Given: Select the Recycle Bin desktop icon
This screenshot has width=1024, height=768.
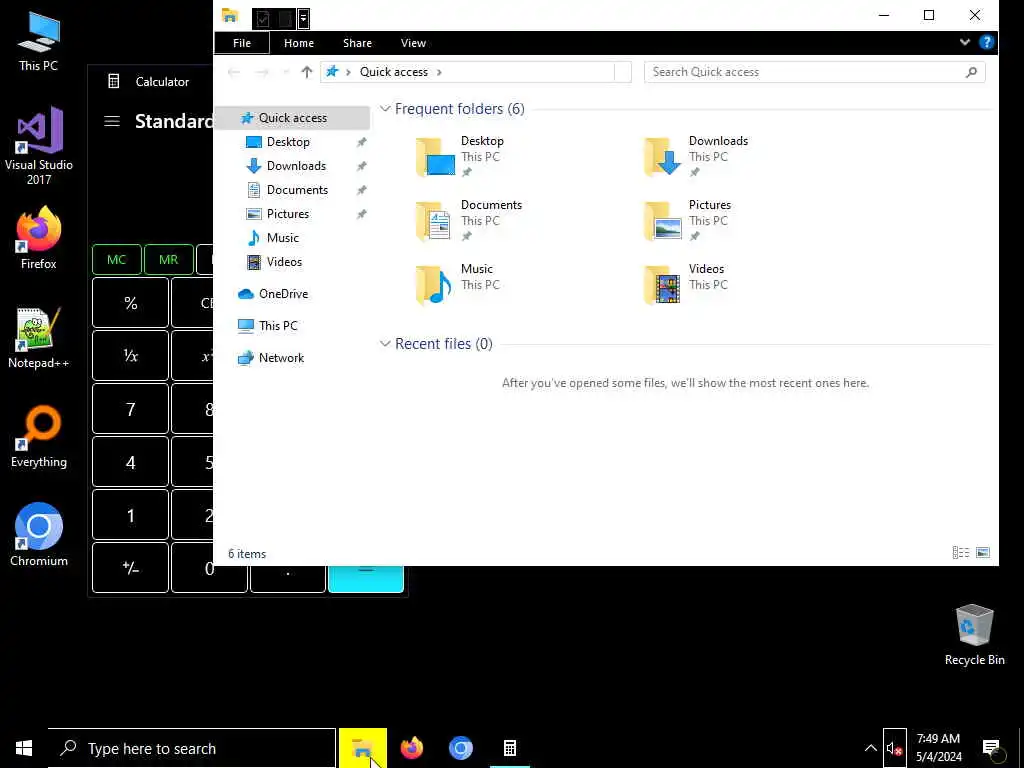Looking at the screenshot, I should pos(974,634).
